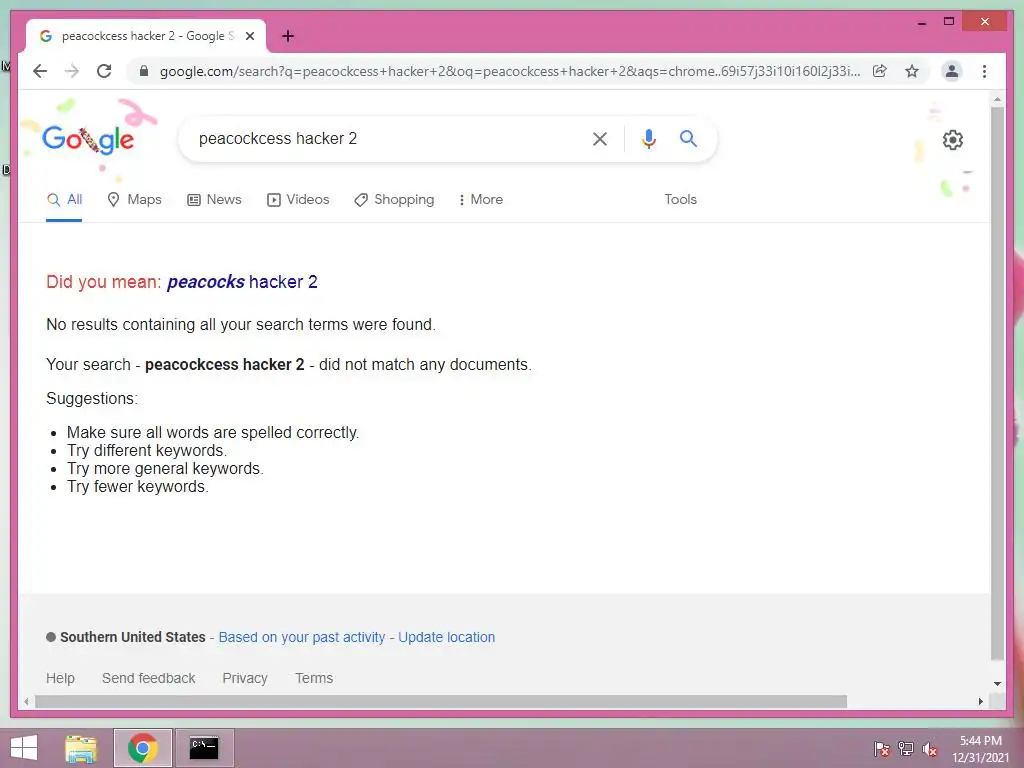The image size is (1024, 768).
Task: Switch to the Videos tab
Action: pos(298,200)
